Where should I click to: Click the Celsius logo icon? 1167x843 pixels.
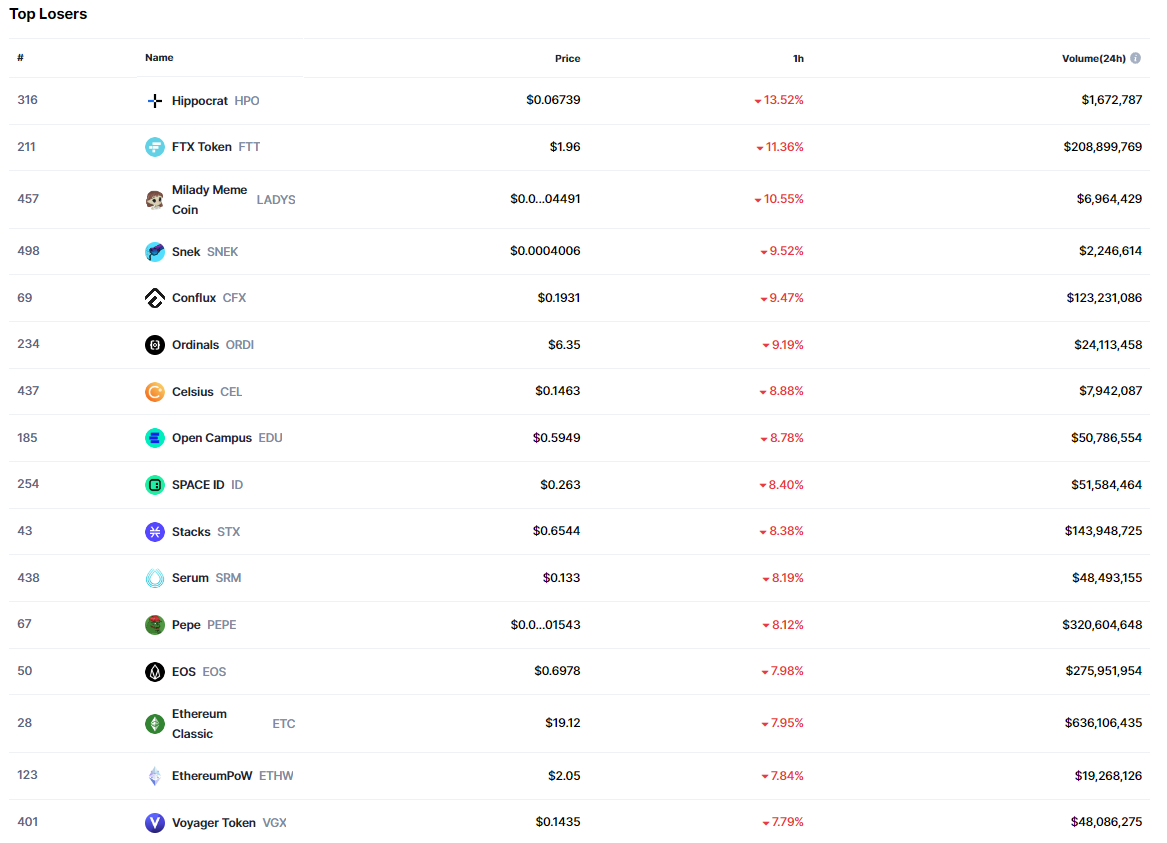[155, 392]
